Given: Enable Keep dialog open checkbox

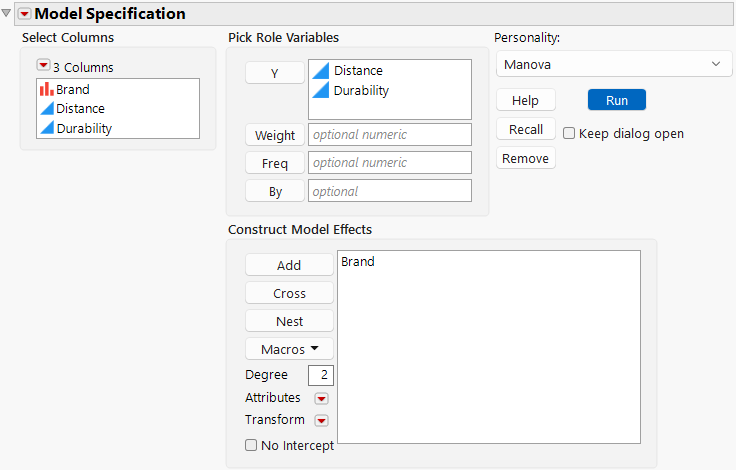Looking at the screenshot, I should [x=569, y=133].
